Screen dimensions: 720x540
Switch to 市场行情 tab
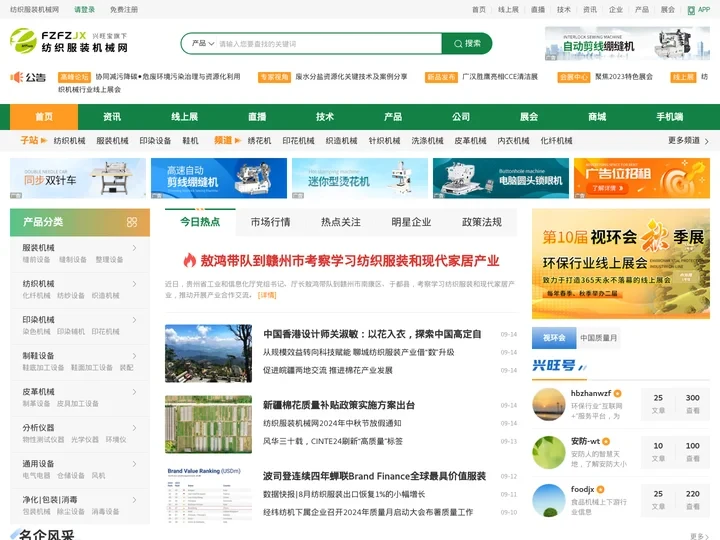click(x=270, y=222)
